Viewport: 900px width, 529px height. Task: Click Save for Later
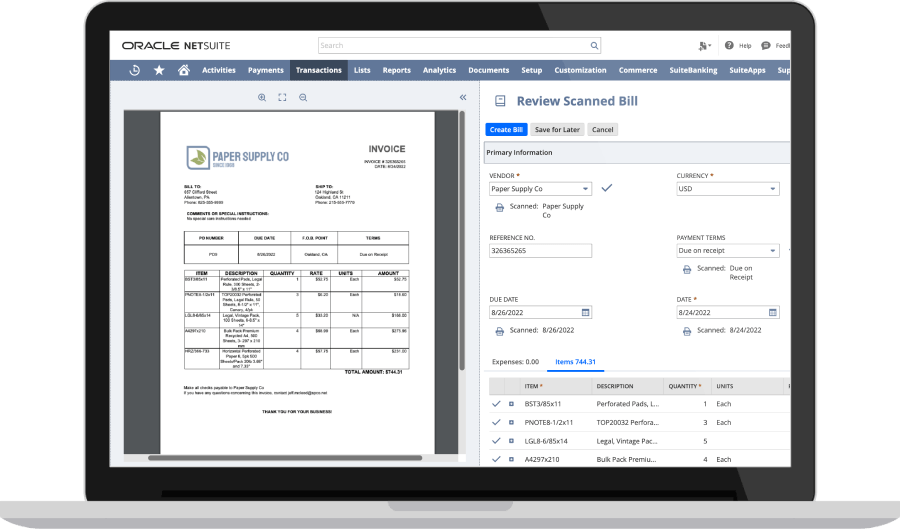coord(557,130)
